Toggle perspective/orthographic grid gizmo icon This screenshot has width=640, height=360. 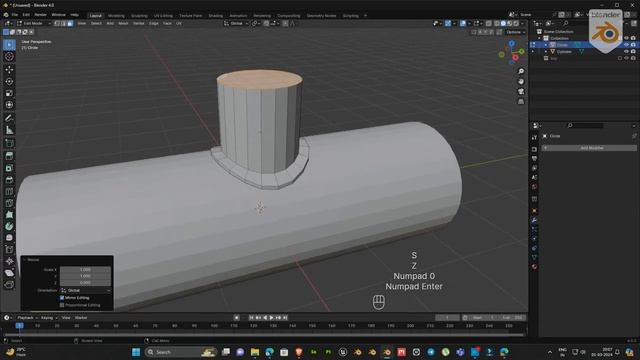tap(521, 101)
